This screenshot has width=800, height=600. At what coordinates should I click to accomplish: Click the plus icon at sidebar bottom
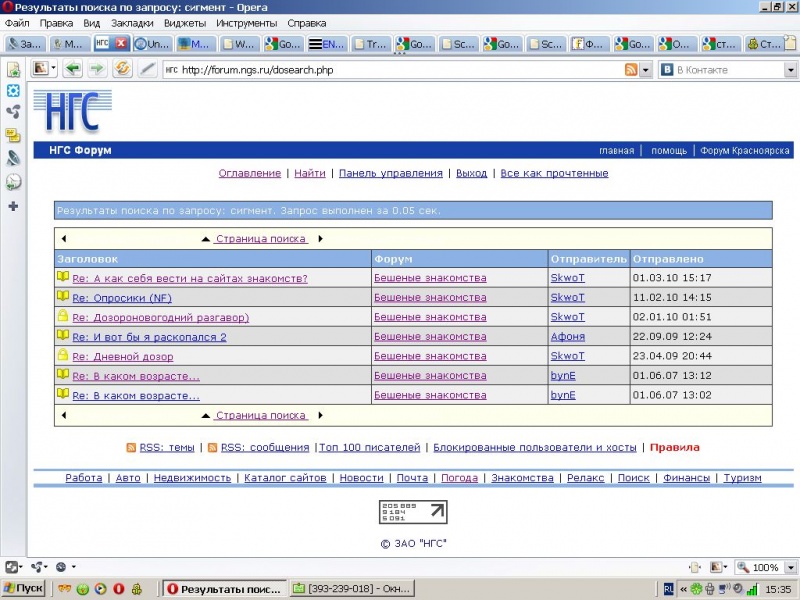click(13, 206)
